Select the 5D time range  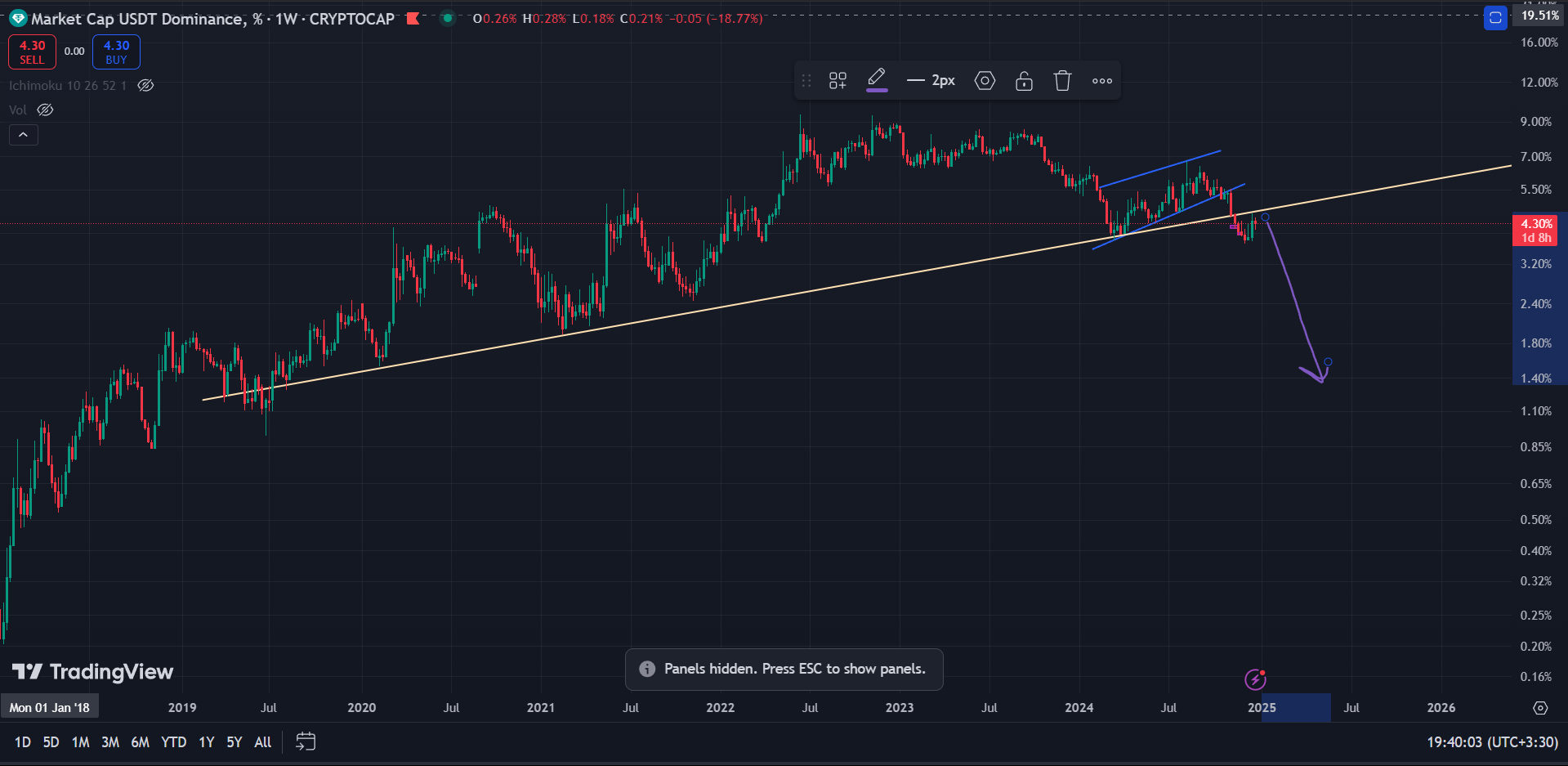[51, 742]
